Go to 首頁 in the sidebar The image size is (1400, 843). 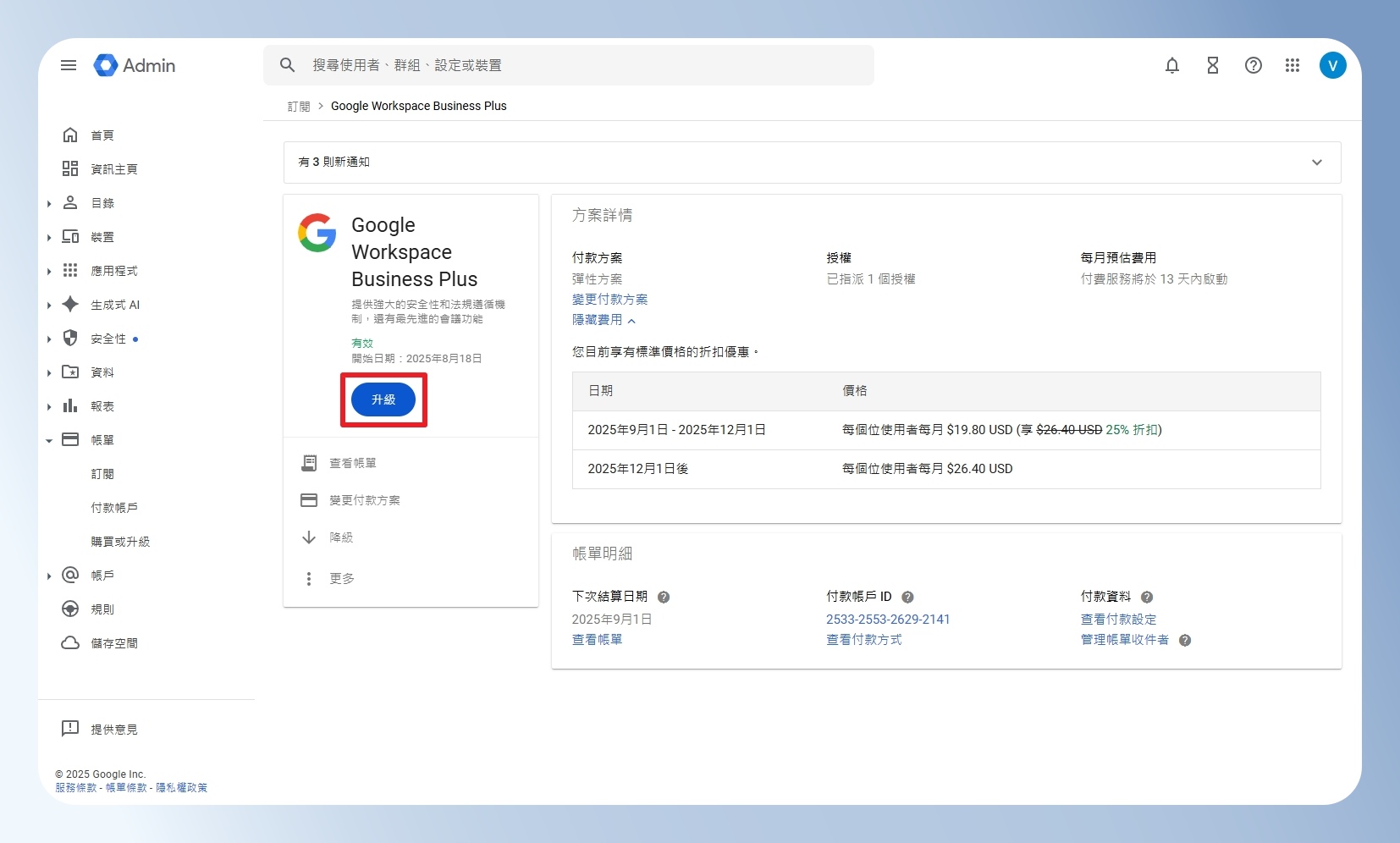[102, 135]
